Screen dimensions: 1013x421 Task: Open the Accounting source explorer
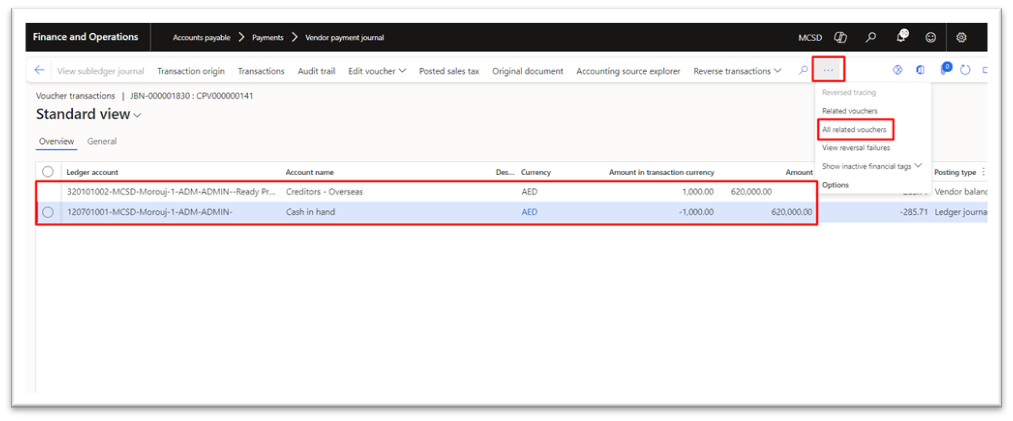pos(629,71)
